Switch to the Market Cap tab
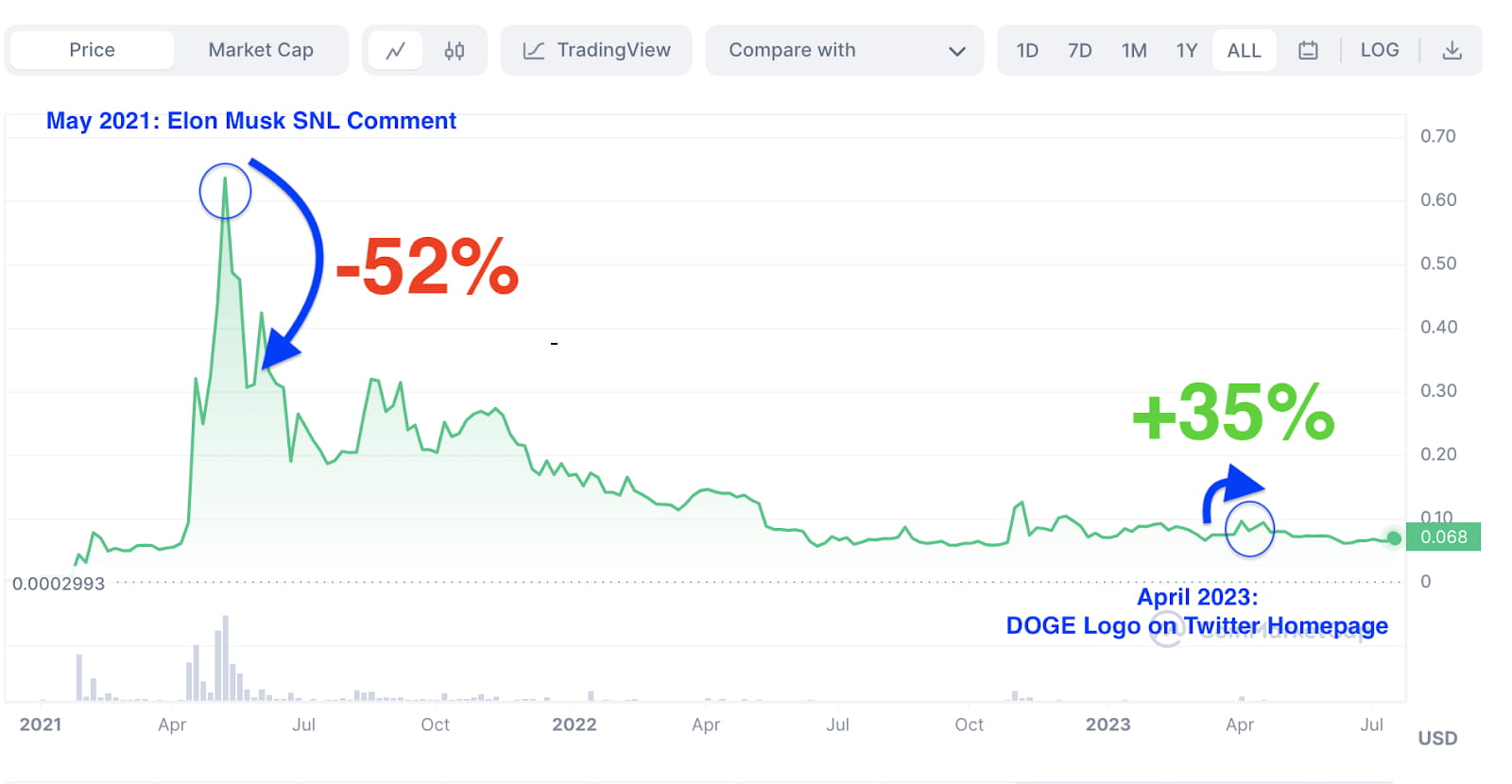This screenshot has height=784, width=1512. [x=261, y=50]
